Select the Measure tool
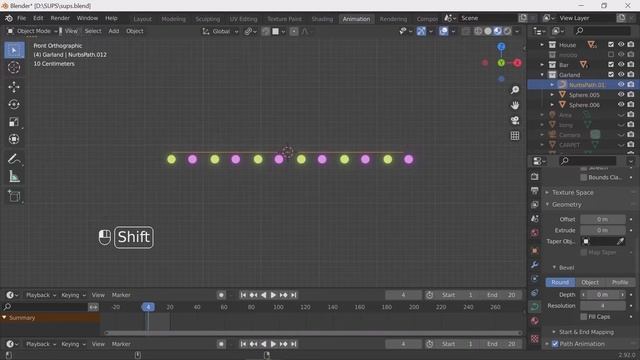 point(14,176)
